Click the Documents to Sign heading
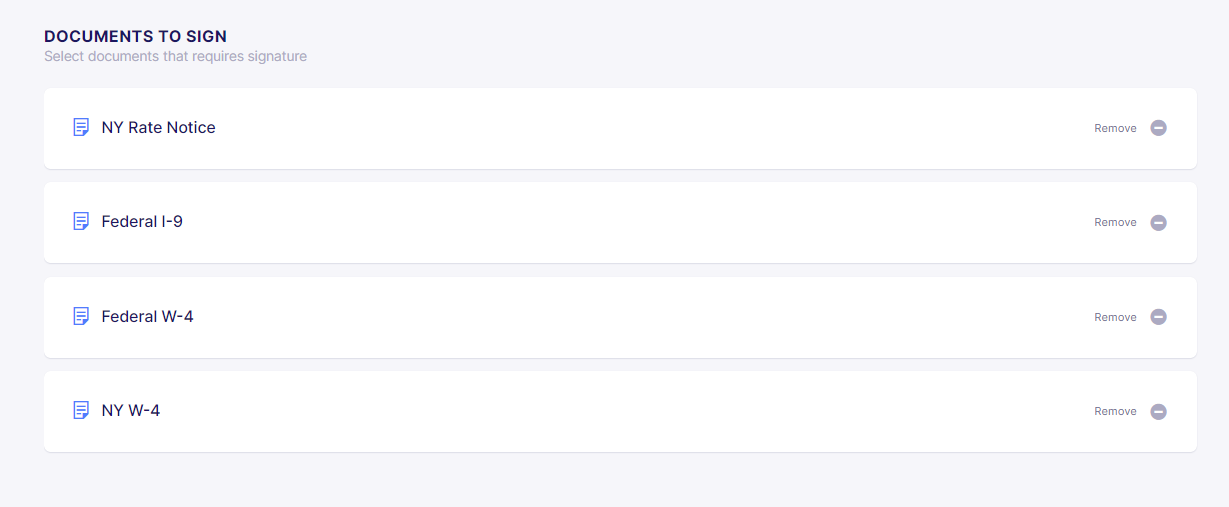Viewport: 1229px width, 507px height. tap(135, 37)
